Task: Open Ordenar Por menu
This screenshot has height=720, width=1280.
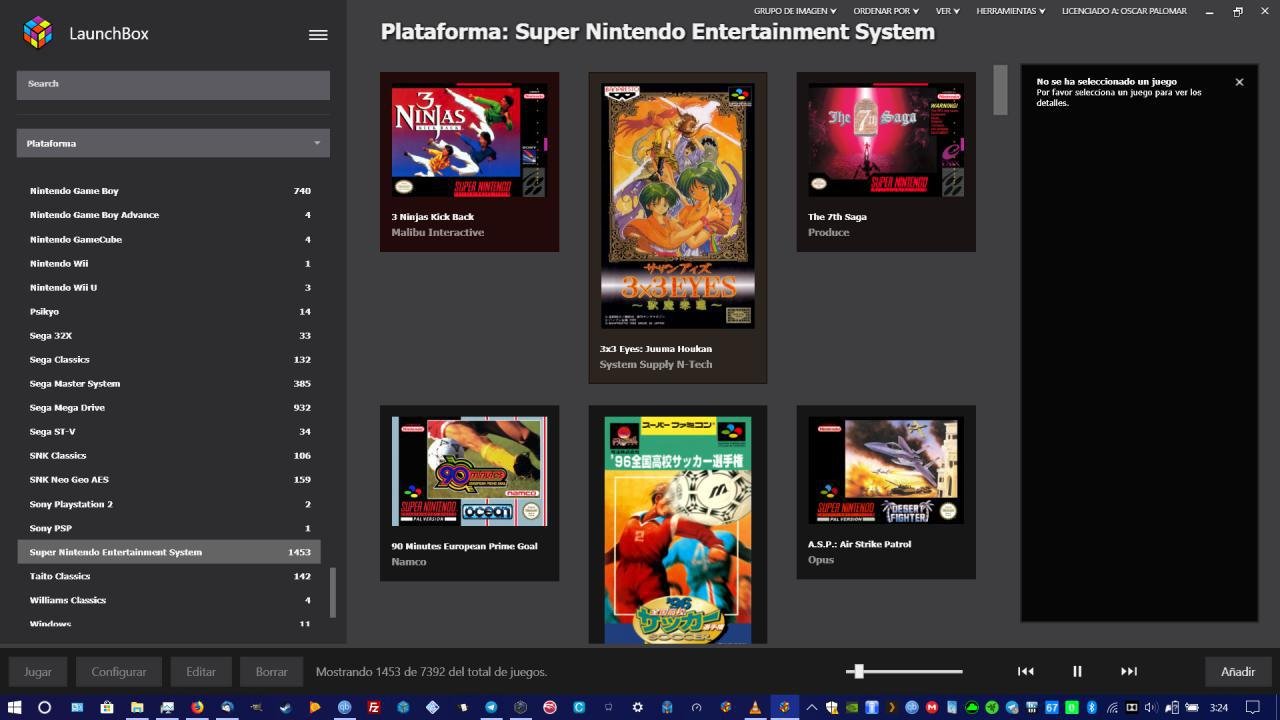Action: tap(886, 11)
